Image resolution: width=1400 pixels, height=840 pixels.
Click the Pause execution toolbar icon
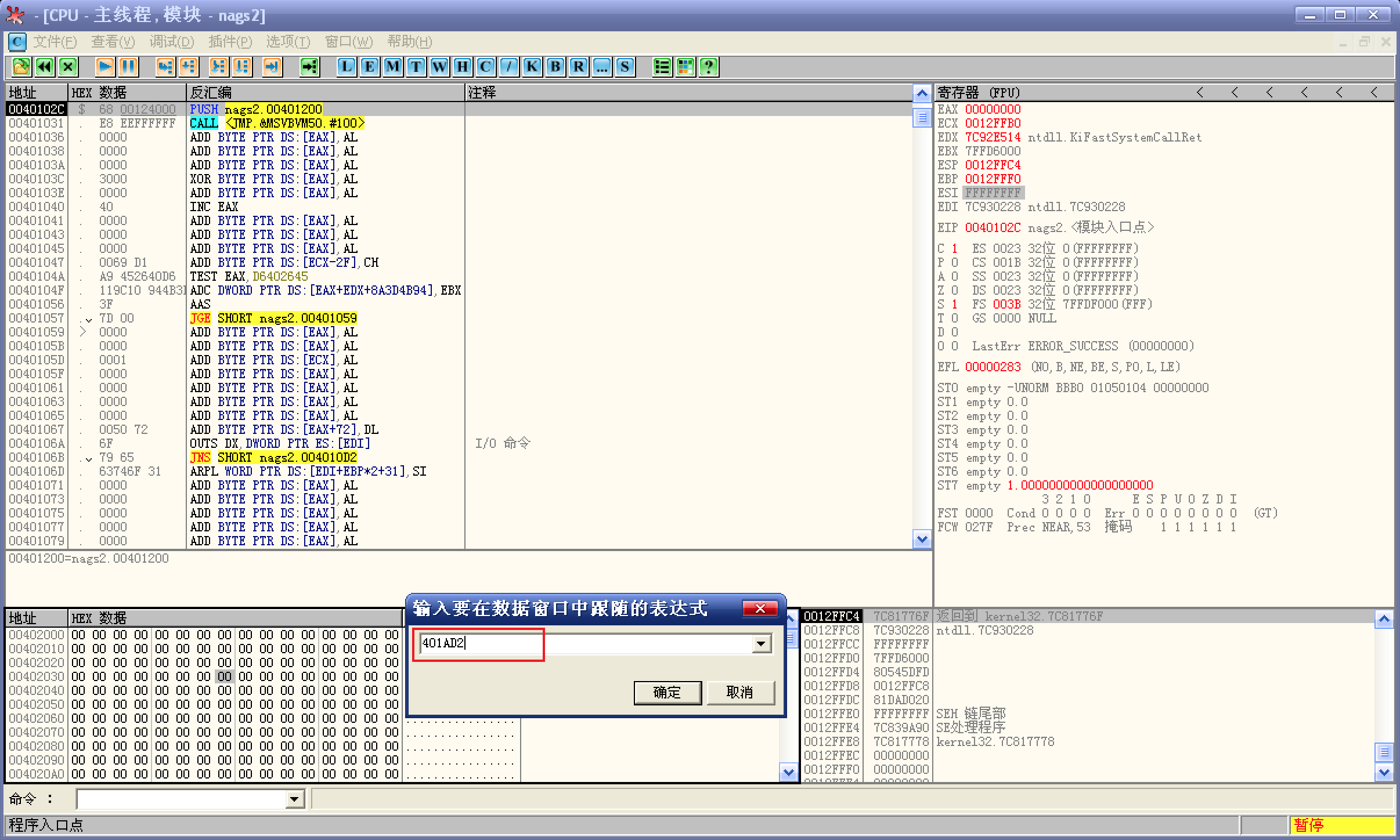coord(128,67)
